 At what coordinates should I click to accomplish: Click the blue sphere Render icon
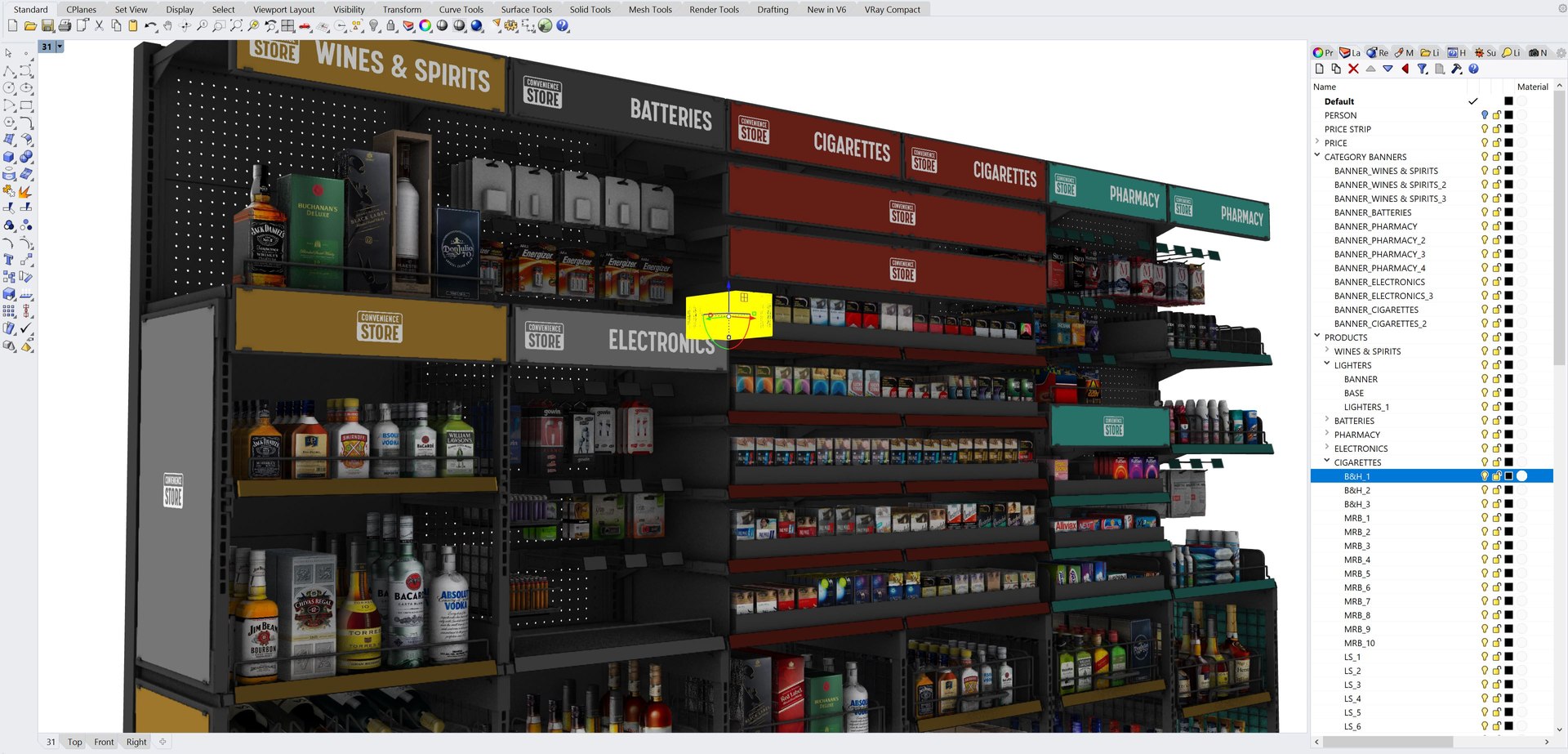click(477, 26)
